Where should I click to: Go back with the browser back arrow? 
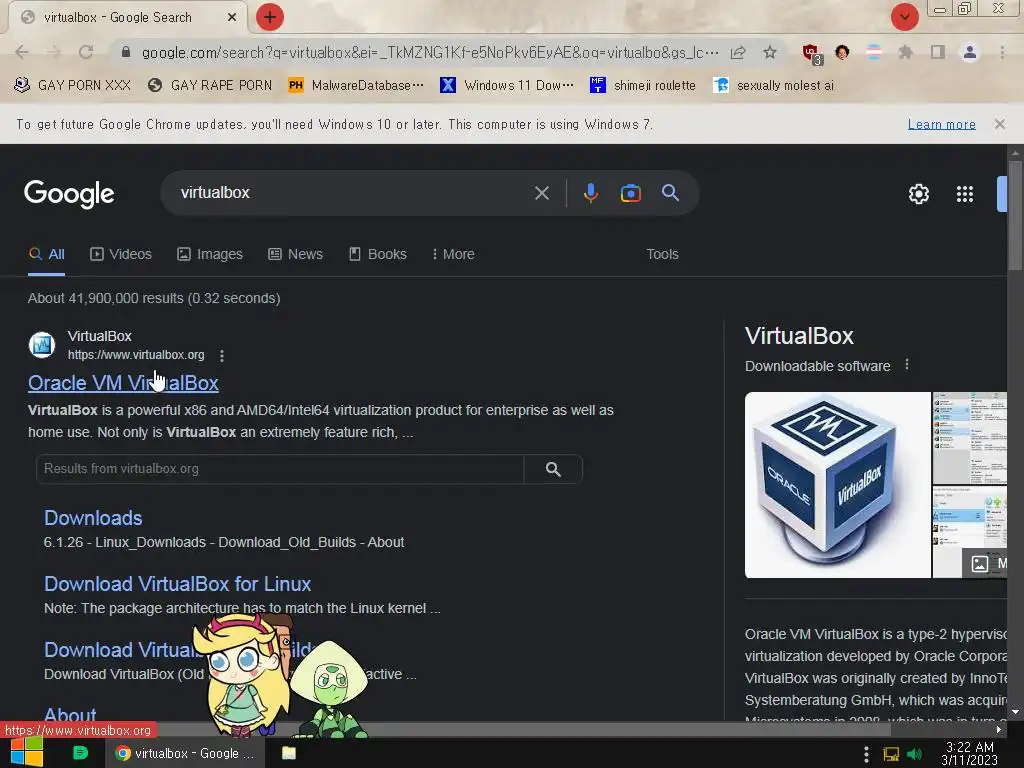(x=22, y=52)
